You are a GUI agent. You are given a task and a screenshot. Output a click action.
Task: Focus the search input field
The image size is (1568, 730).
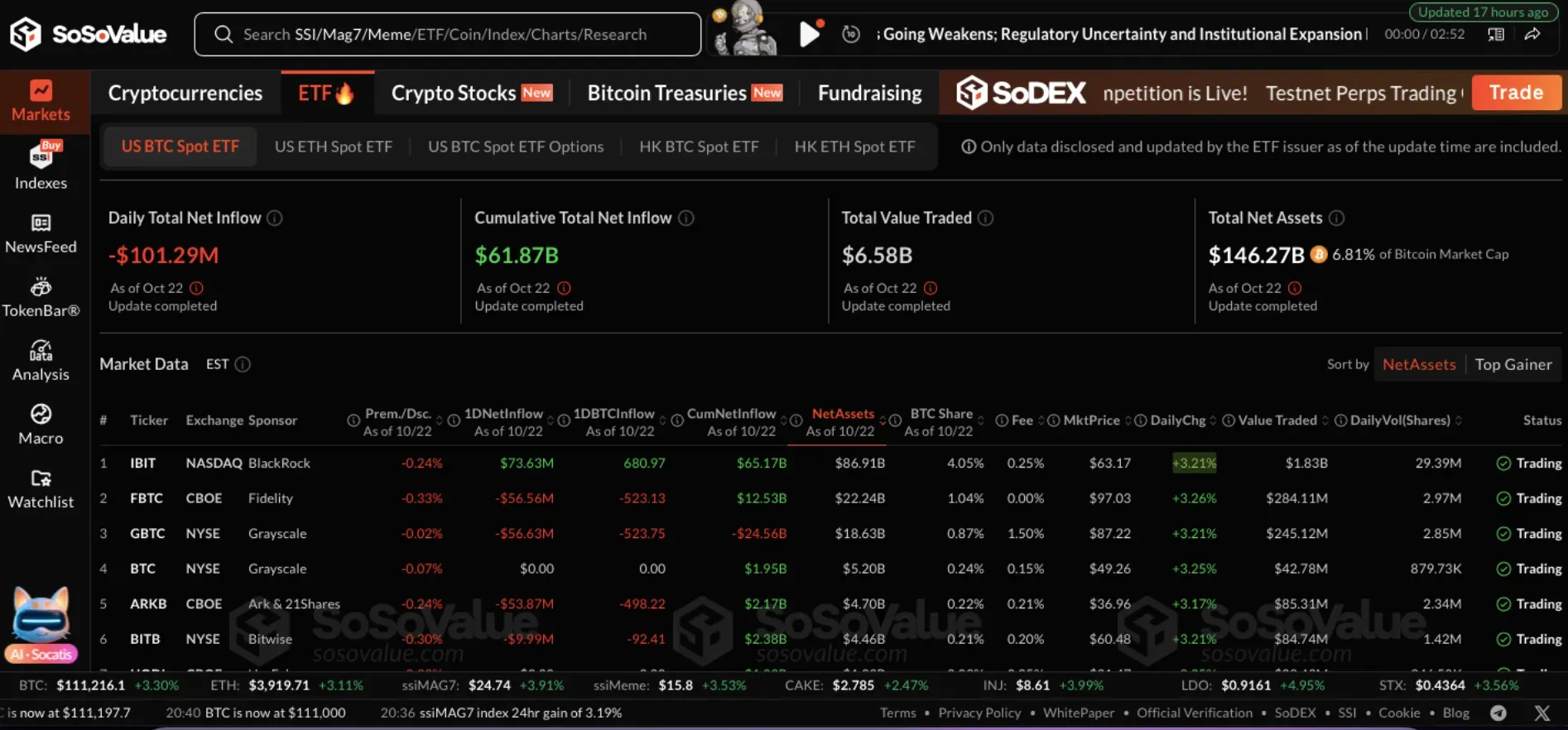click(x=447, y=34)
